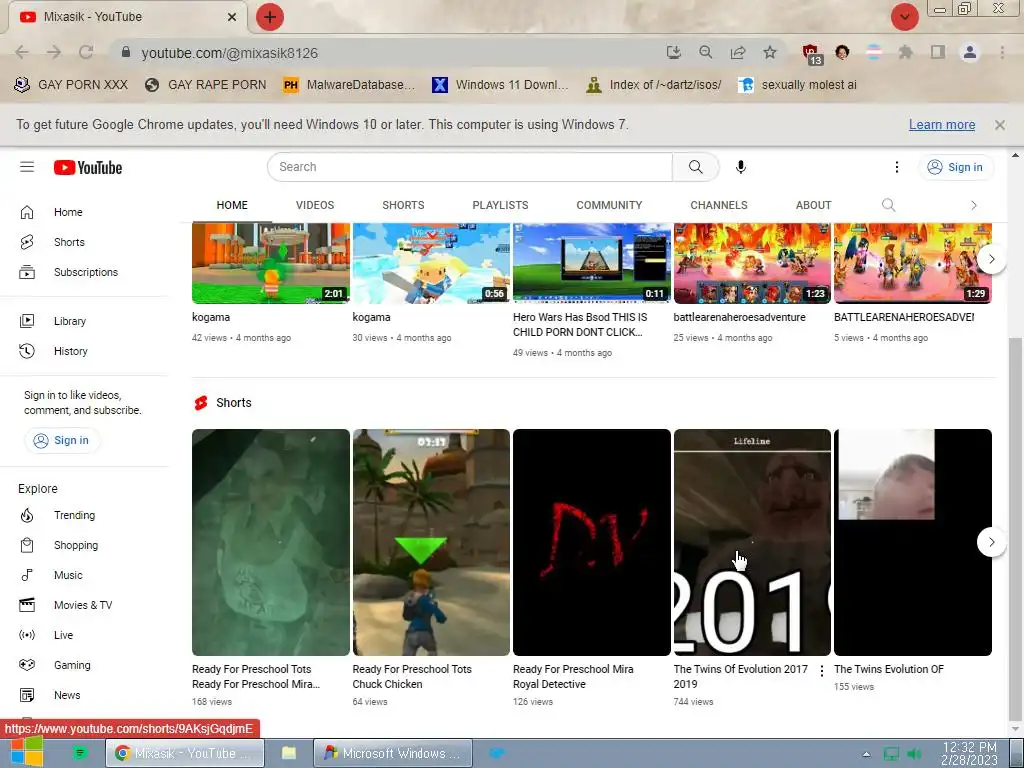Reload the page with the refresh icon

click(x=86, y=53)
